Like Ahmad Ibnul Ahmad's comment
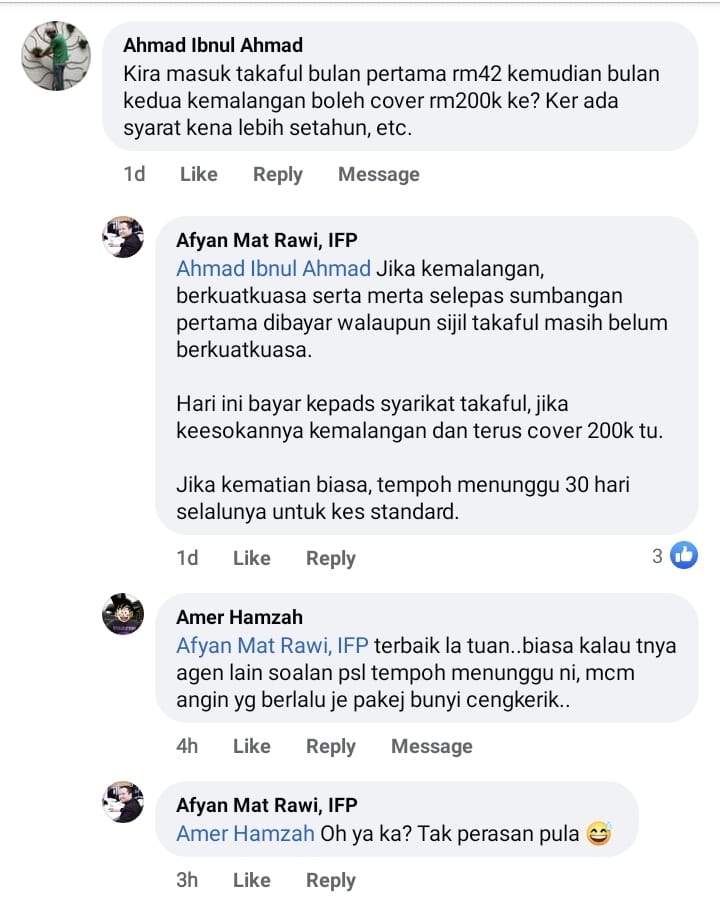The width and height of the screenshot is (720, 909). pyautogui.click(x=199, y=174)
